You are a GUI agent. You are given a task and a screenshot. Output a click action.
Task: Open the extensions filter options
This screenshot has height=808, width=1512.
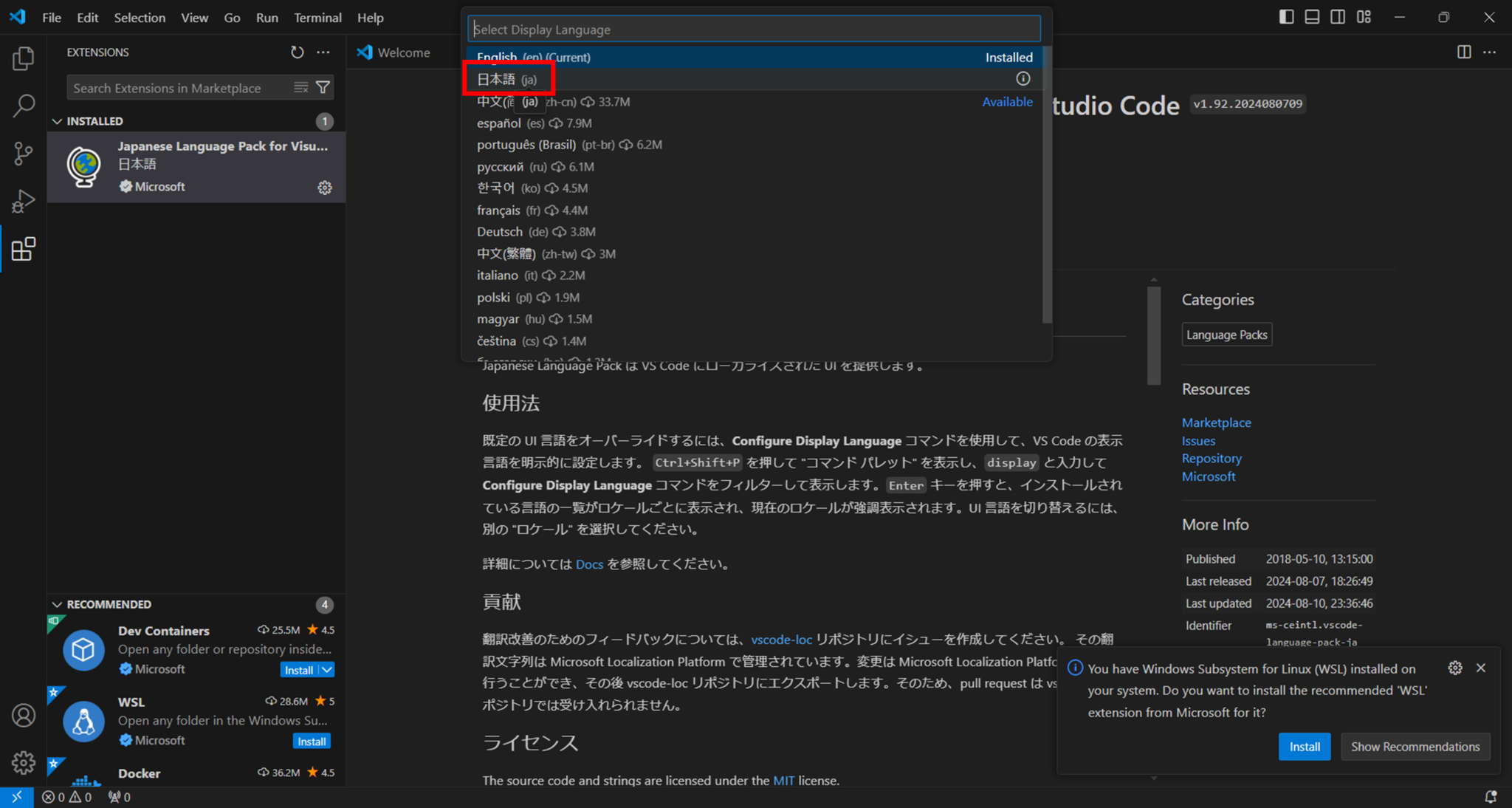click(x=323, y=87)
